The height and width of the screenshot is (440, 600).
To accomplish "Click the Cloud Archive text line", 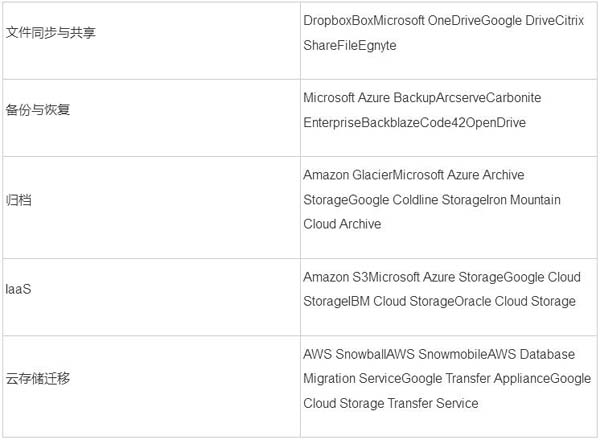I will pyautogui.click(x=342, y=225).
